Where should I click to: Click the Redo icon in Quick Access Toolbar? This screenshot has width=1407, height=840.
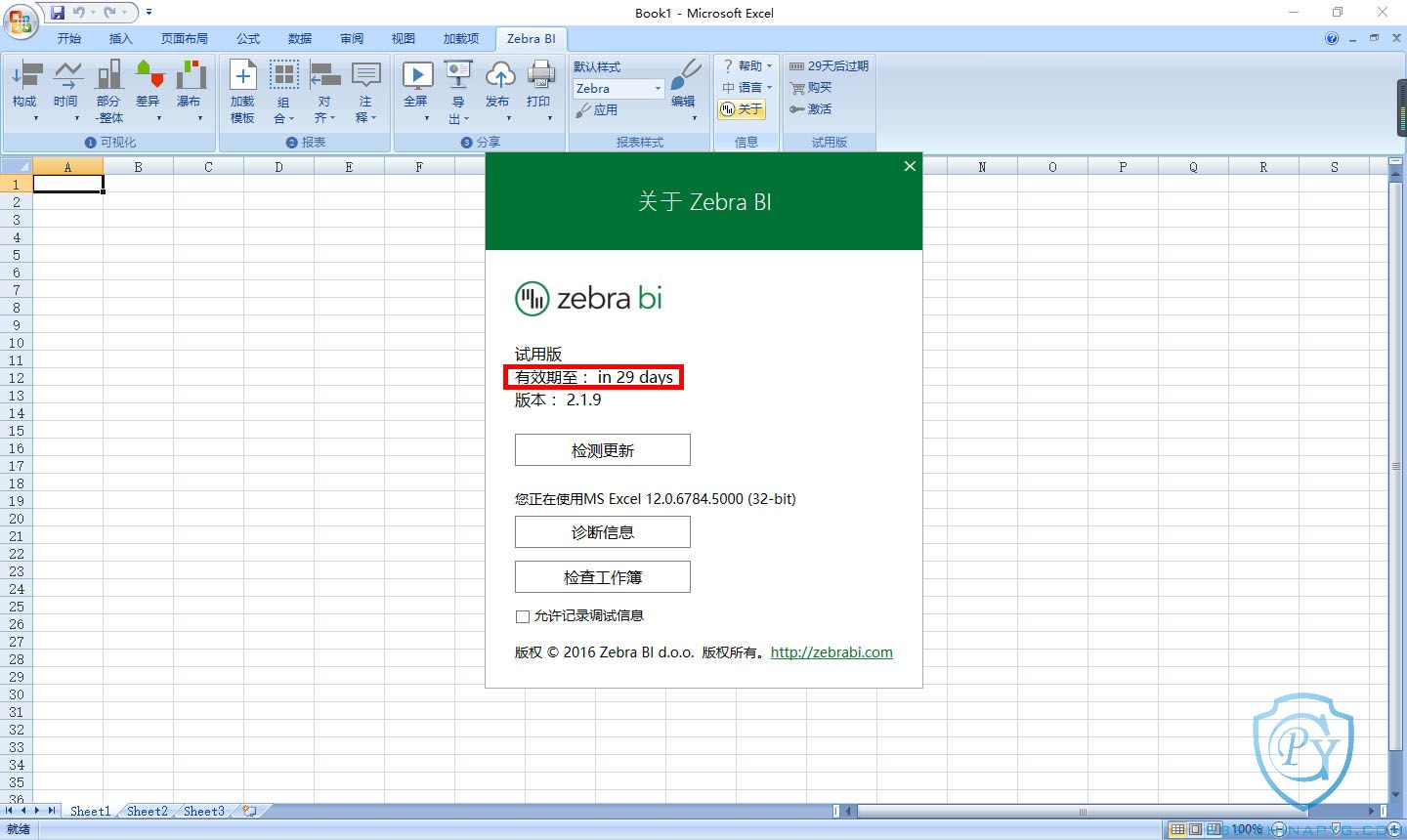click(110, 13)
